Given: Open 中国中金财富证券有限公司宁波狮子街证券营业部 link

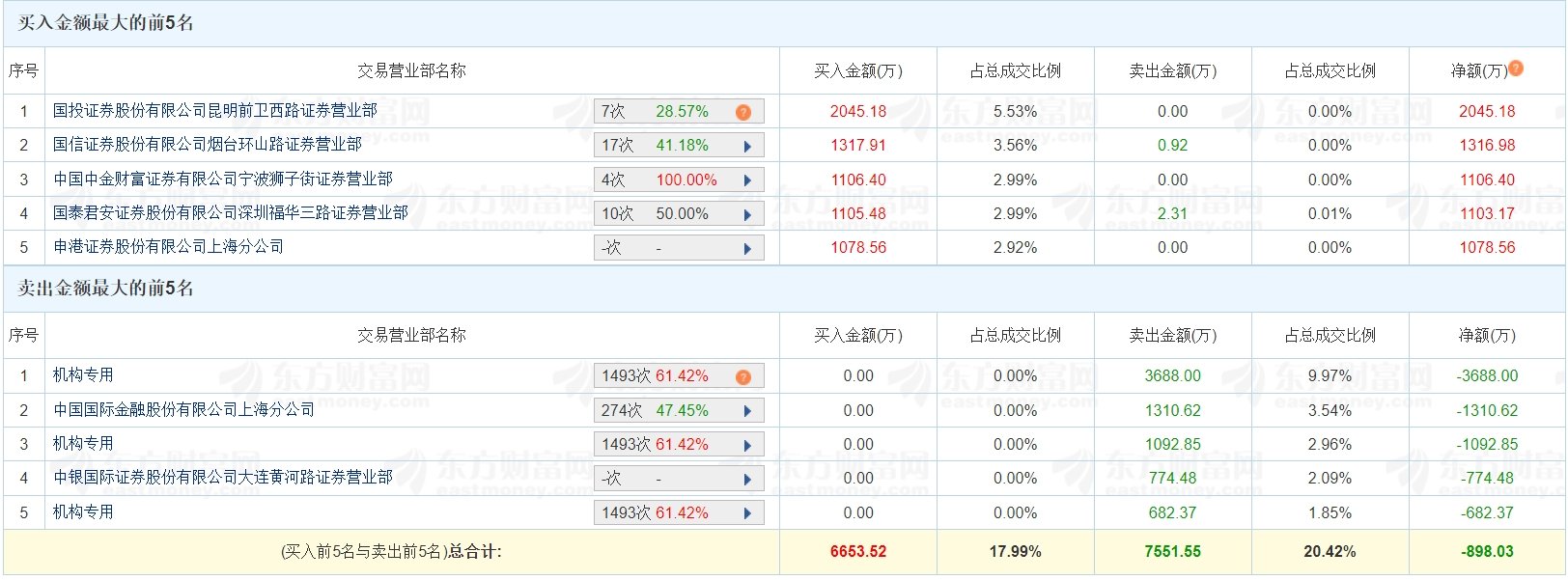Looking at the screenshot, I should [222, 180].
